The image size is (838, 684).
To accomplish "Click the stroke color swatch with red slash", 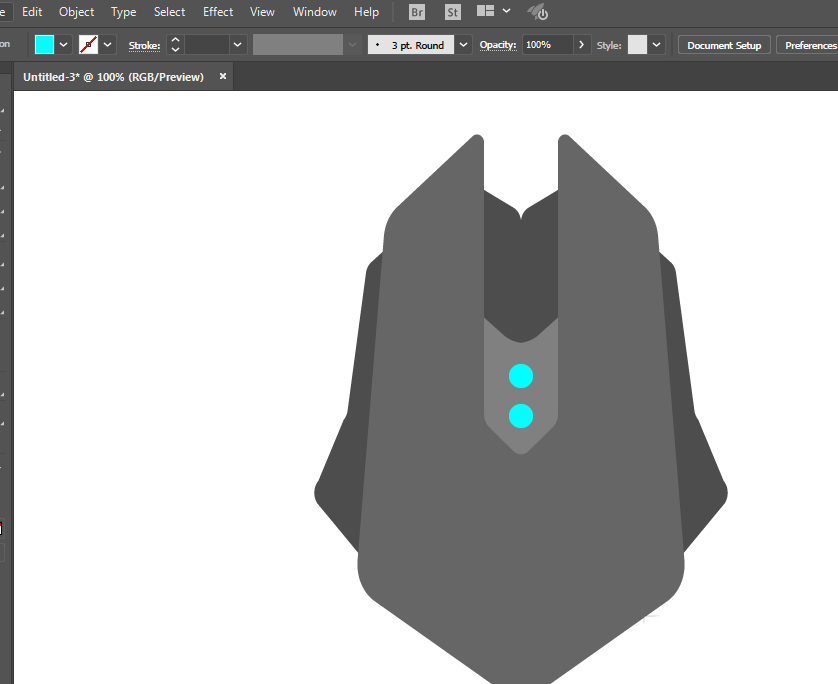I will click(x=89, y=45).
